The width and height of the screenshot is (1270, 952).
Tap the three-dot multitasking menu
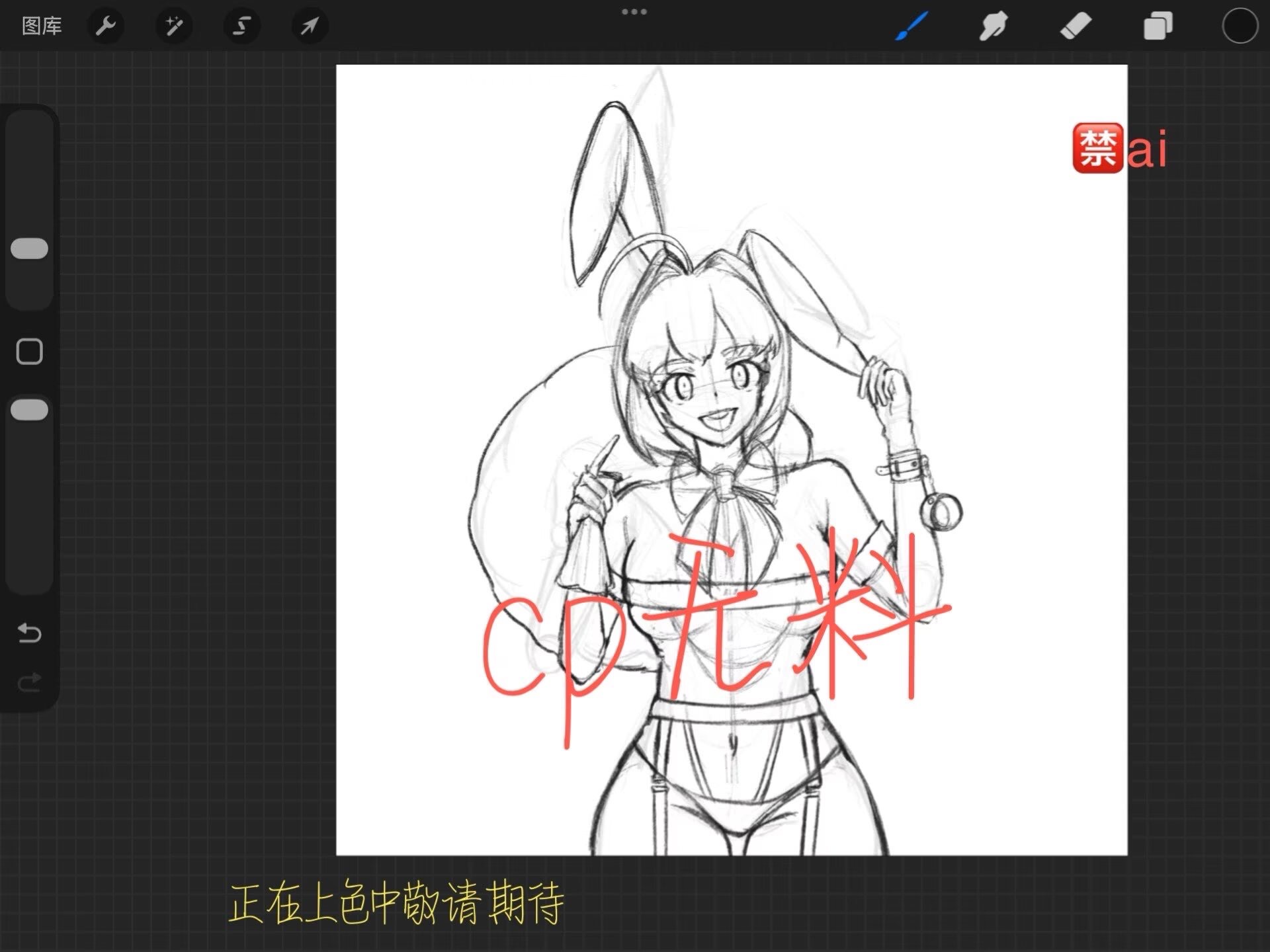634,12
